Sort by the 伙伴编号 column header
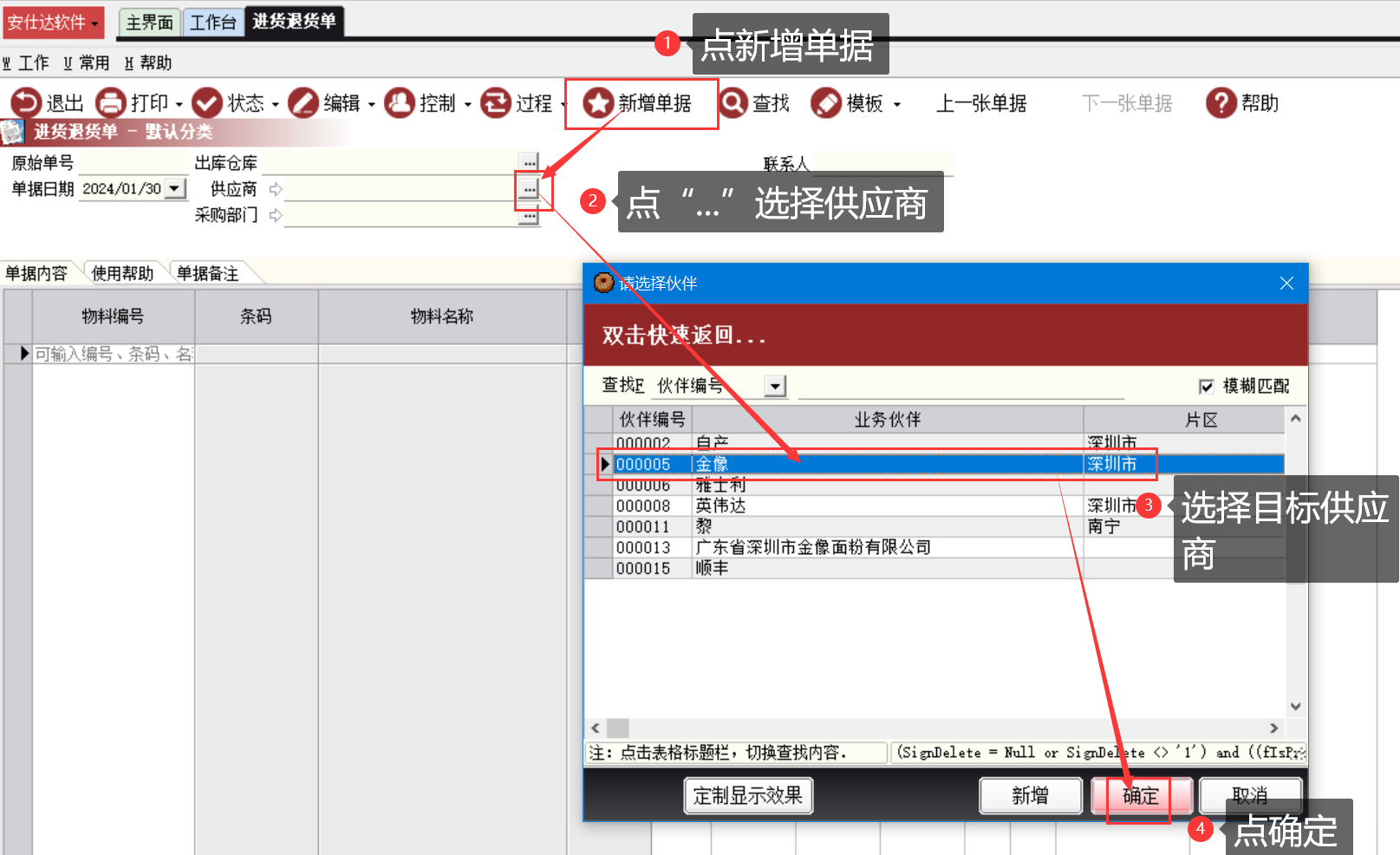 (x=652, y=420)
